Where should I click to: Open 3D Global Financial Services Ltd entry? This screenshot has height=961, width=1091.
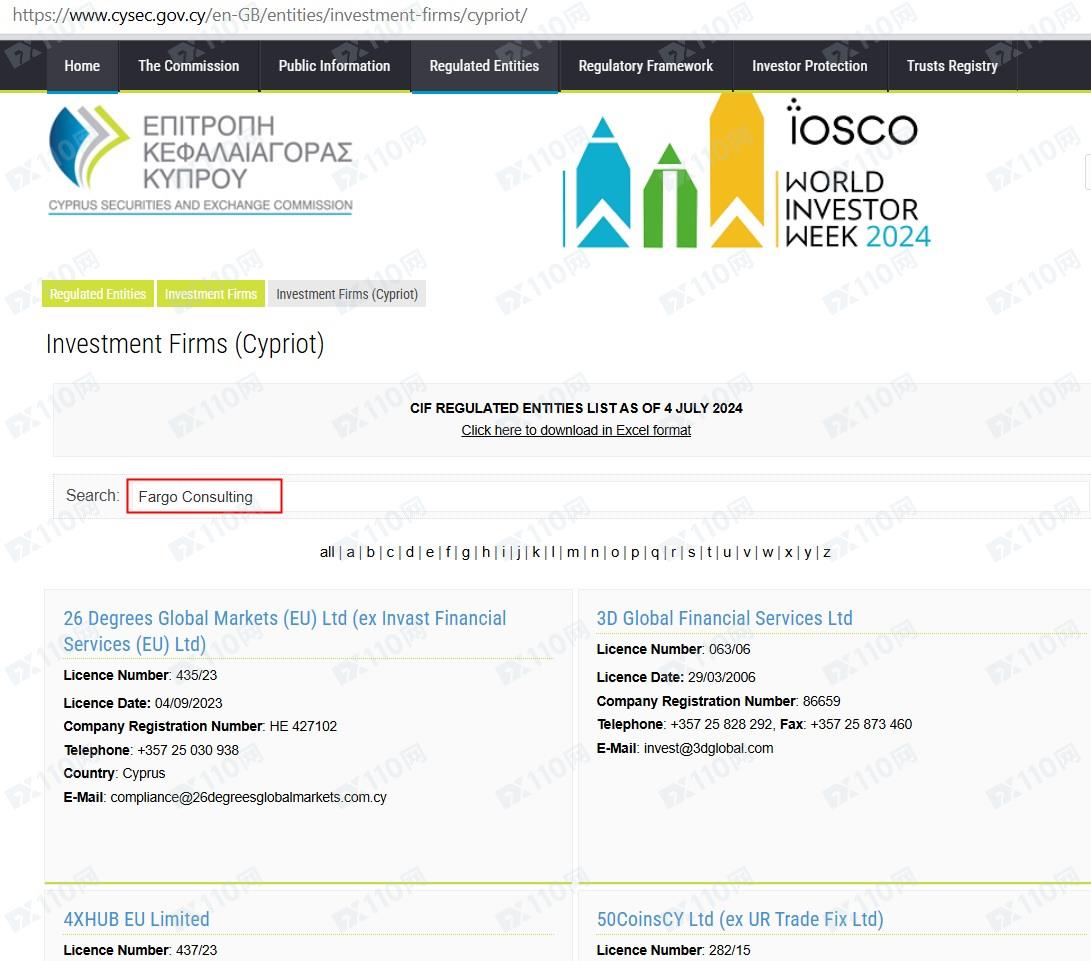725,618
